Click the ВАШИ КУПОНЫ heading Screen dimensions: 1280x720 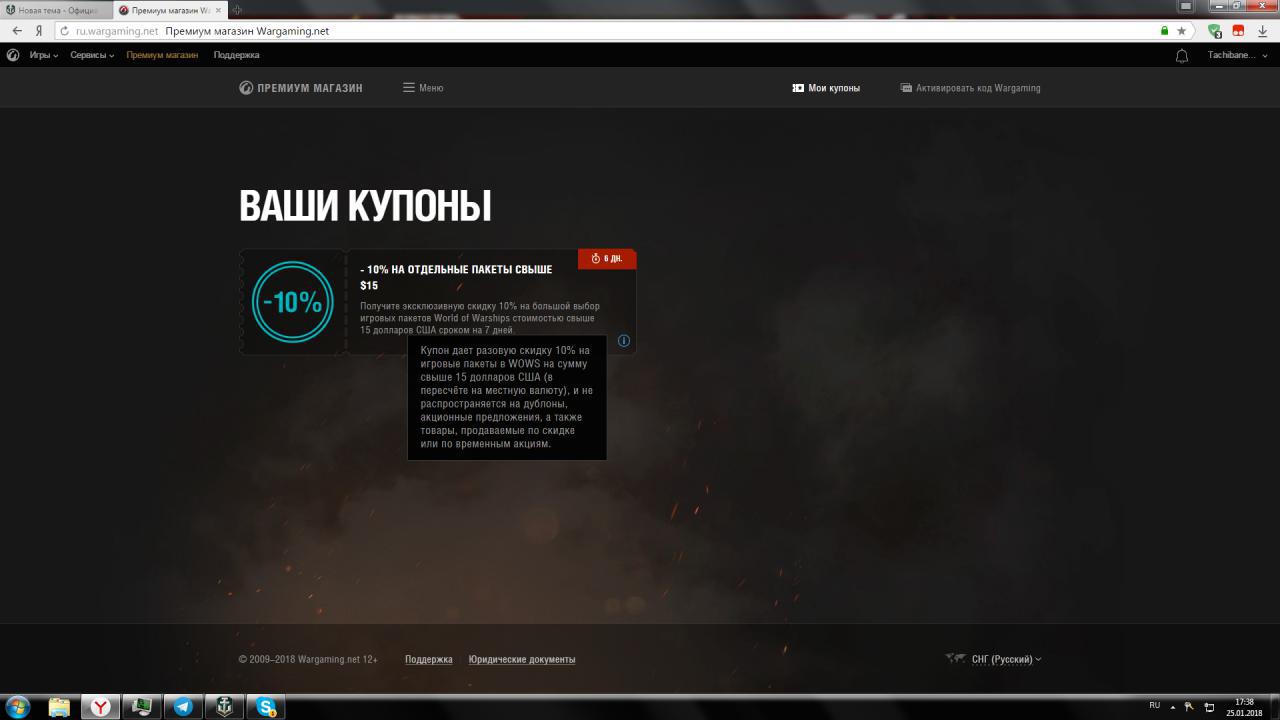365,206
